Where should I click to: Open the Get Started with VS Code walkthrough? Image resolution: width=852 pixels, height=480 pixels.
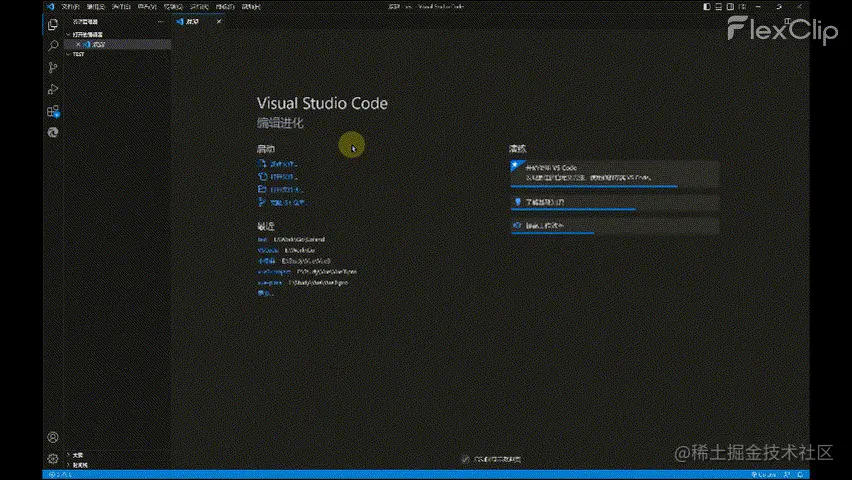615,173
